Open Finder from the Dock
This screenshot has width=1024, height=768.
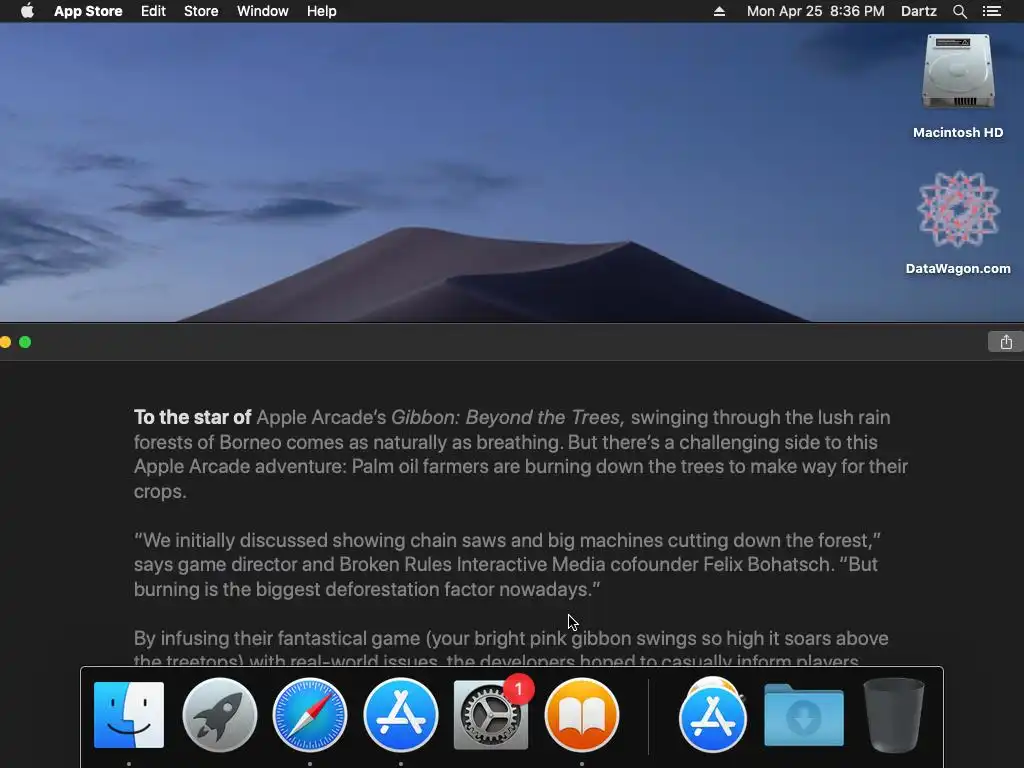coord(129,714)
